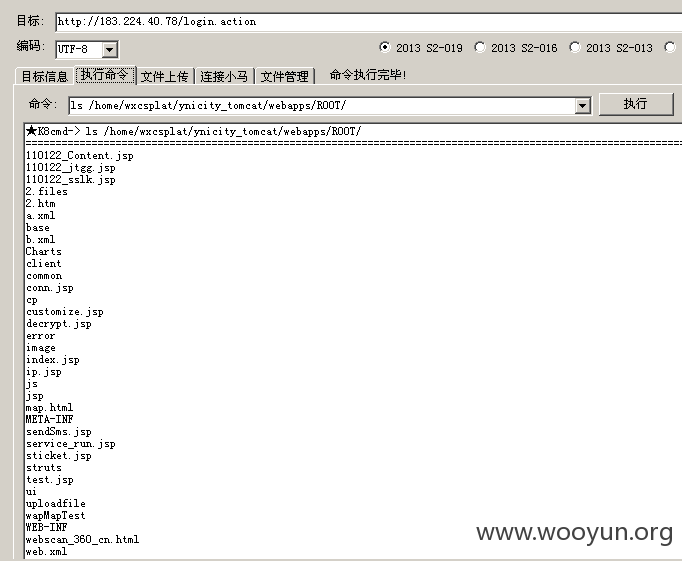
Task: Click the cp entry
Action: pos(32,300)
